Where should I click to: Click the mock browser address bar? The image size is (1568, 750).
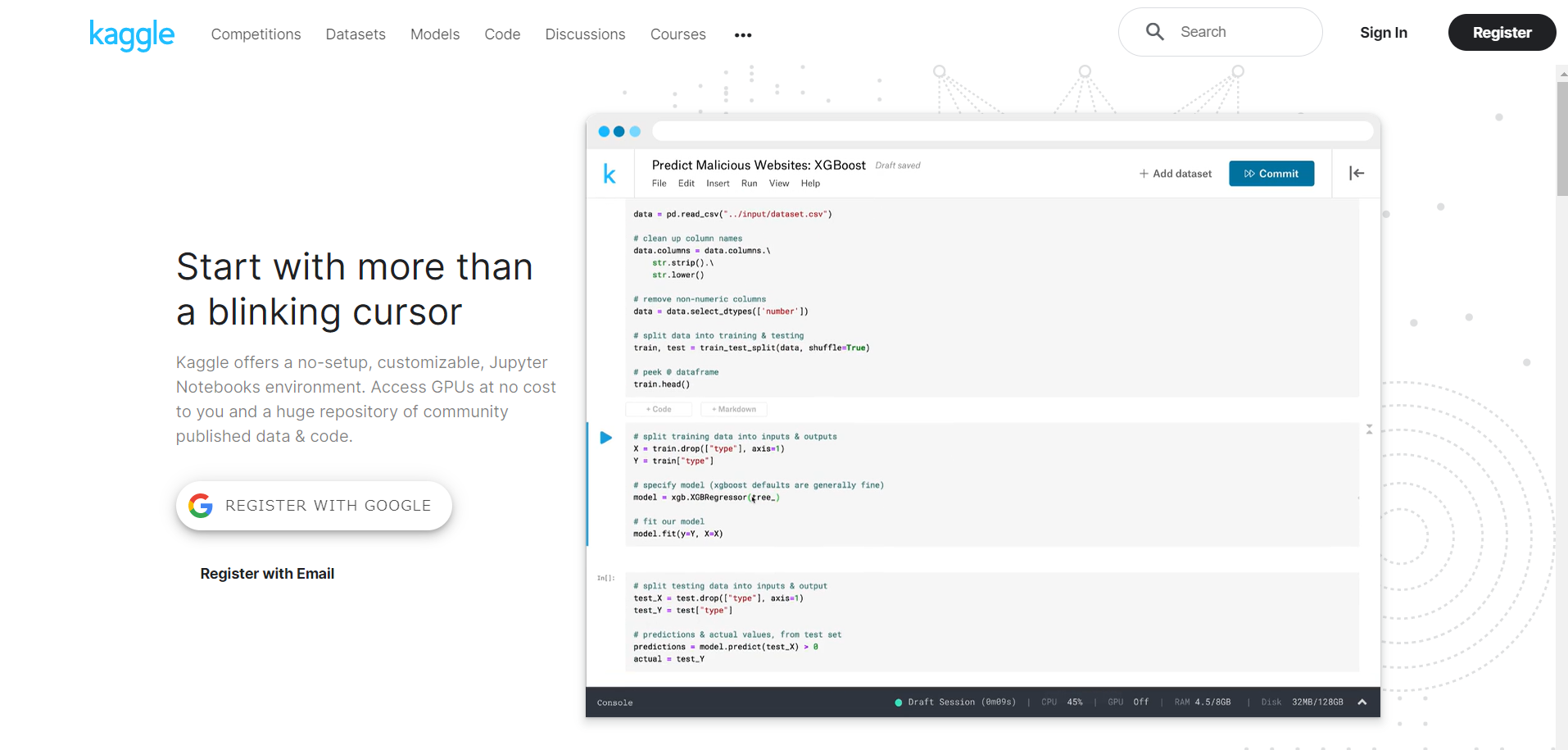(1013, 131)
